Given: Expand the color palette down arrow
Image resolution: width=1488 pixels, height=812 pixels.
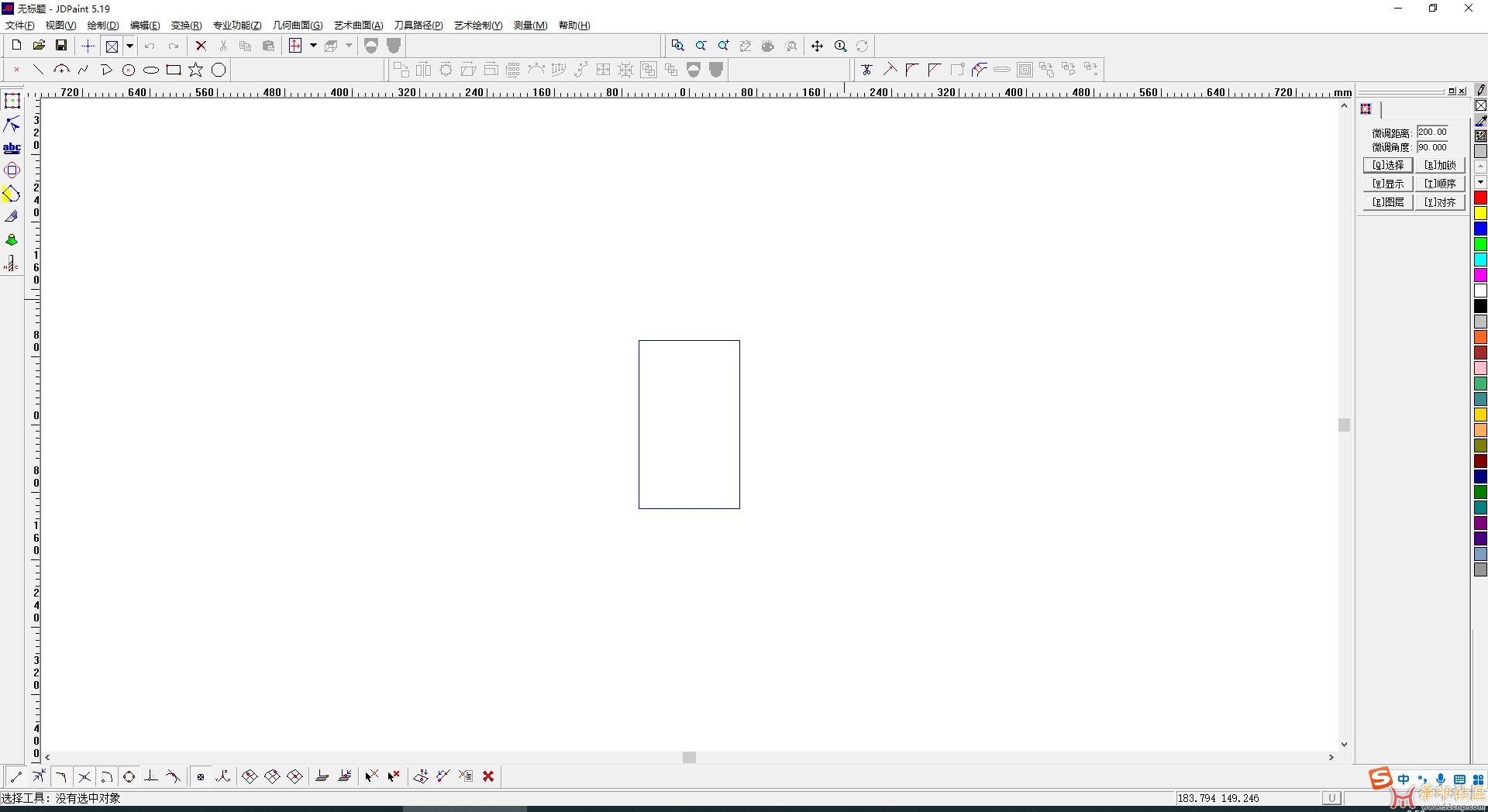Looking at the screenshot, I should pos(1480,182).
